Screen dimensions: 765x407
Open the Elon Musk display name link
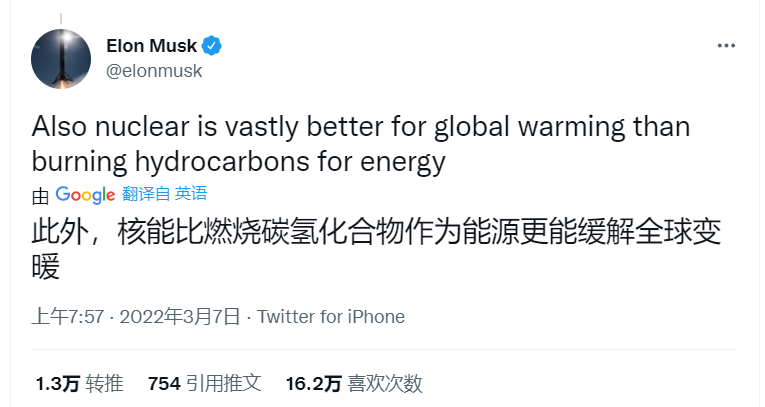point(151,46)
